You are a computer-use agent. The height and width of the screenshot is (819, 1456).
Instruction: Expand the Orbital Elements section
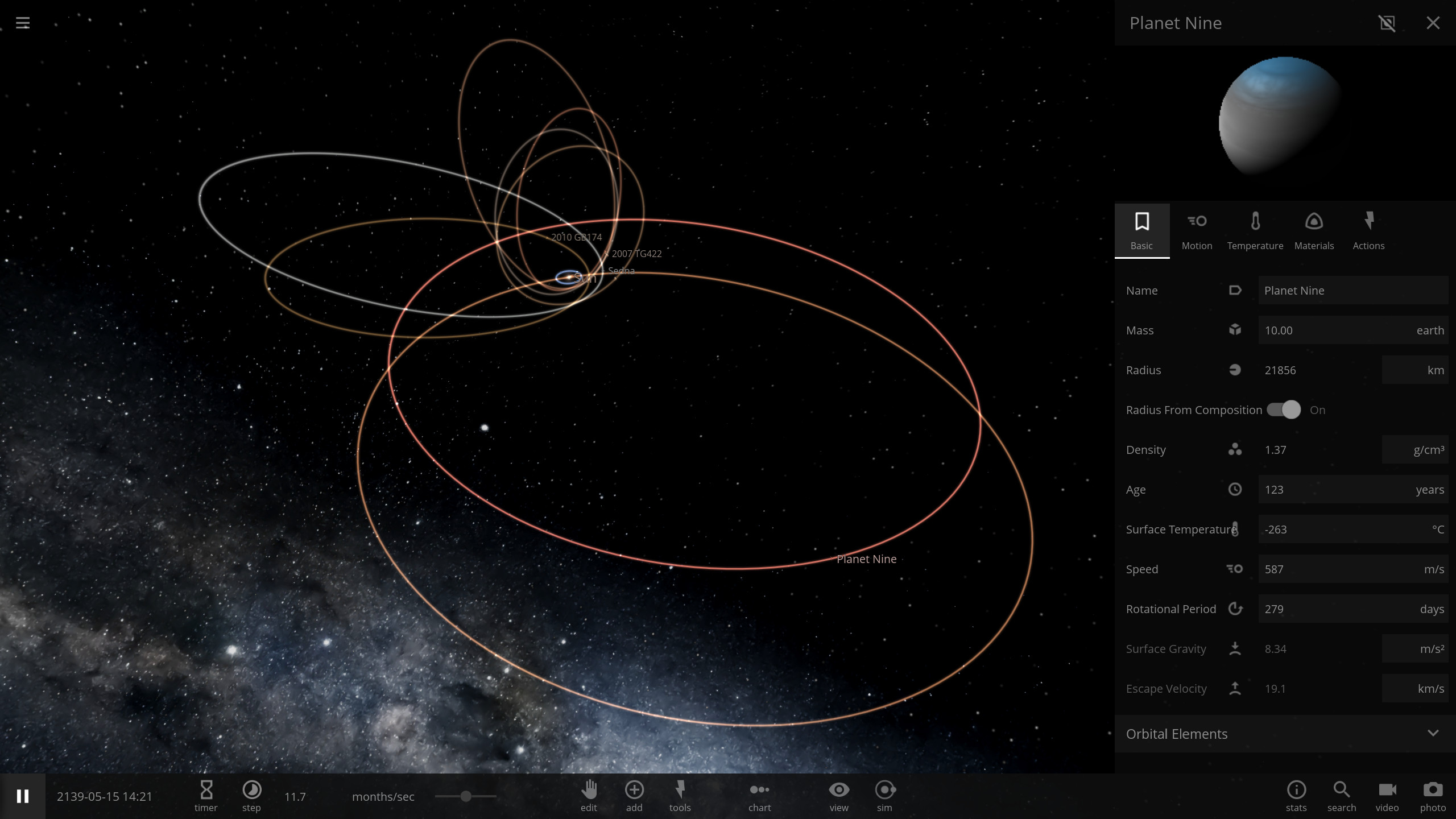click(x=1432, y=733)
